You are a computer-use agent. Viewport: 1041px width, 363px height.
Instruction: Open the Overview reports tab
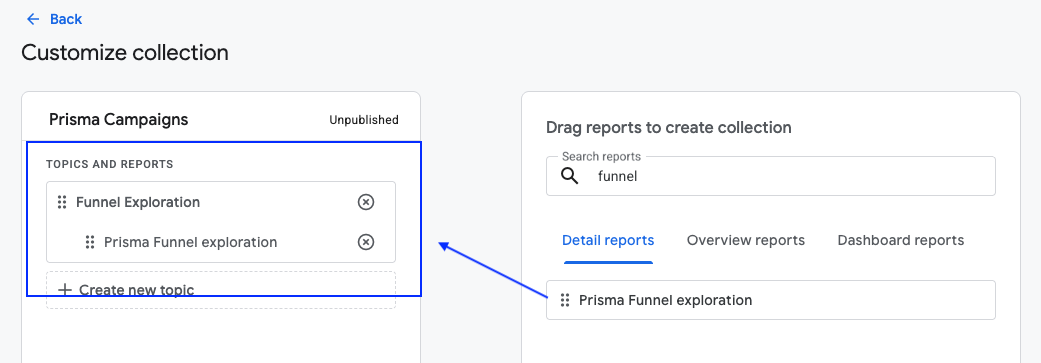(746, 240)
